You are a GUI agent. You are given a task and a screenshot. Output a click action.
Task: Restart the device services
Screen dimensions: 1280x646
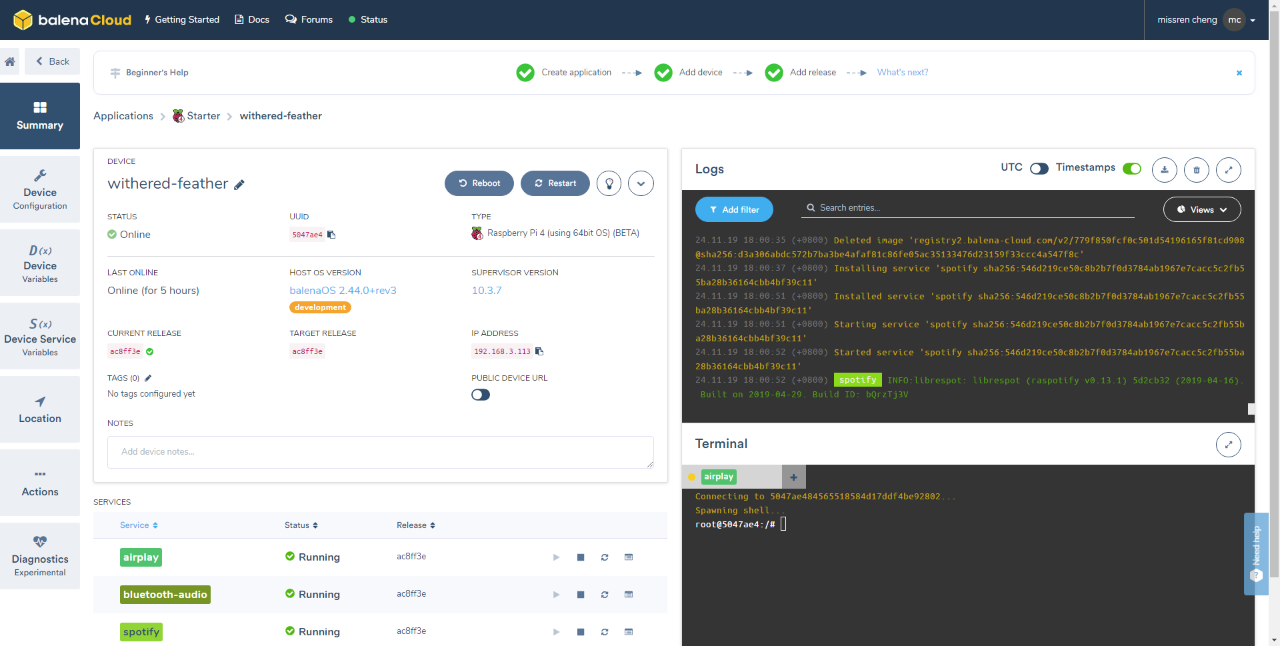pos(555,183)
